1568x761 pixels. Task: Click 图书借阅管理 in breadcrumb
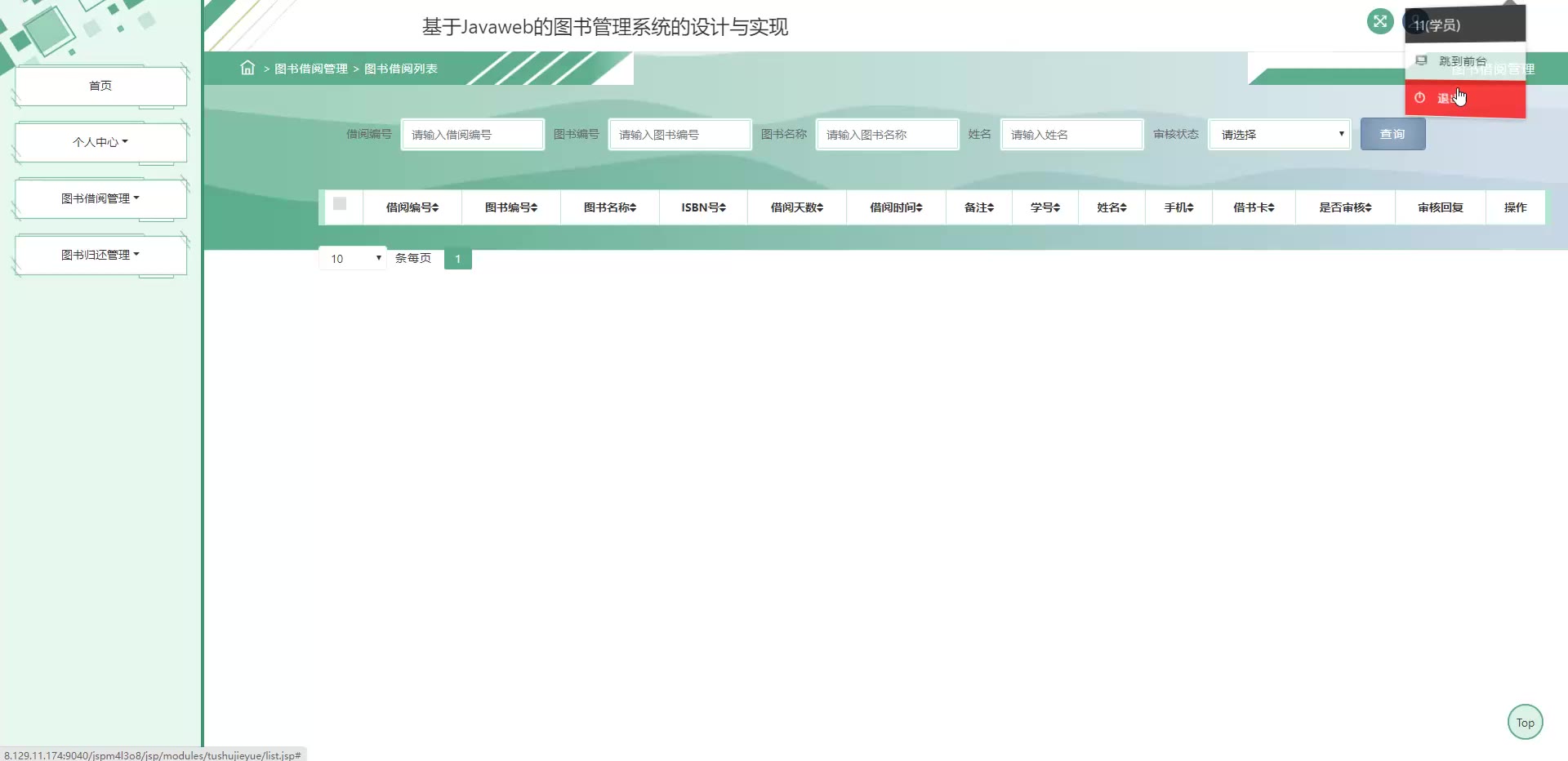(x=311, y=69)
